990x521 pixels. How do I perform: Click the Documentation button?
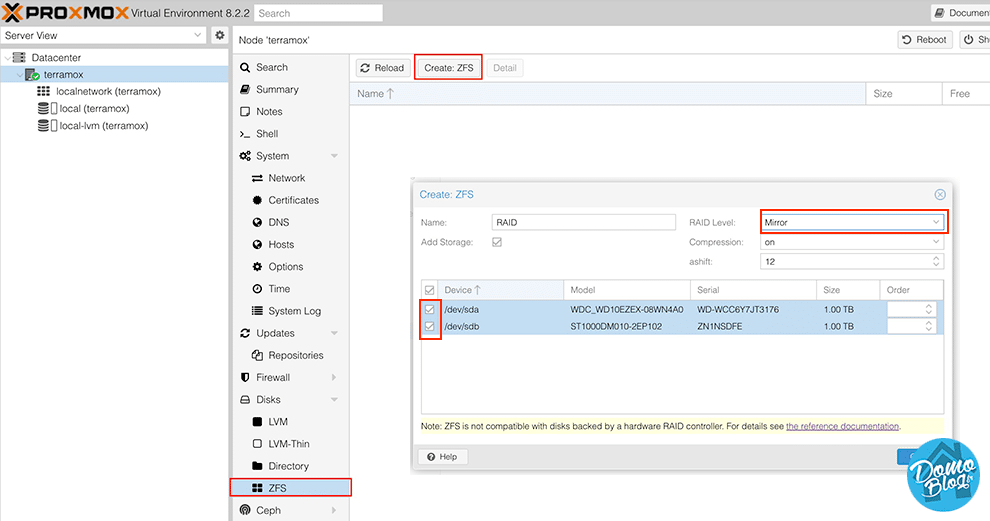click(960, 13)
